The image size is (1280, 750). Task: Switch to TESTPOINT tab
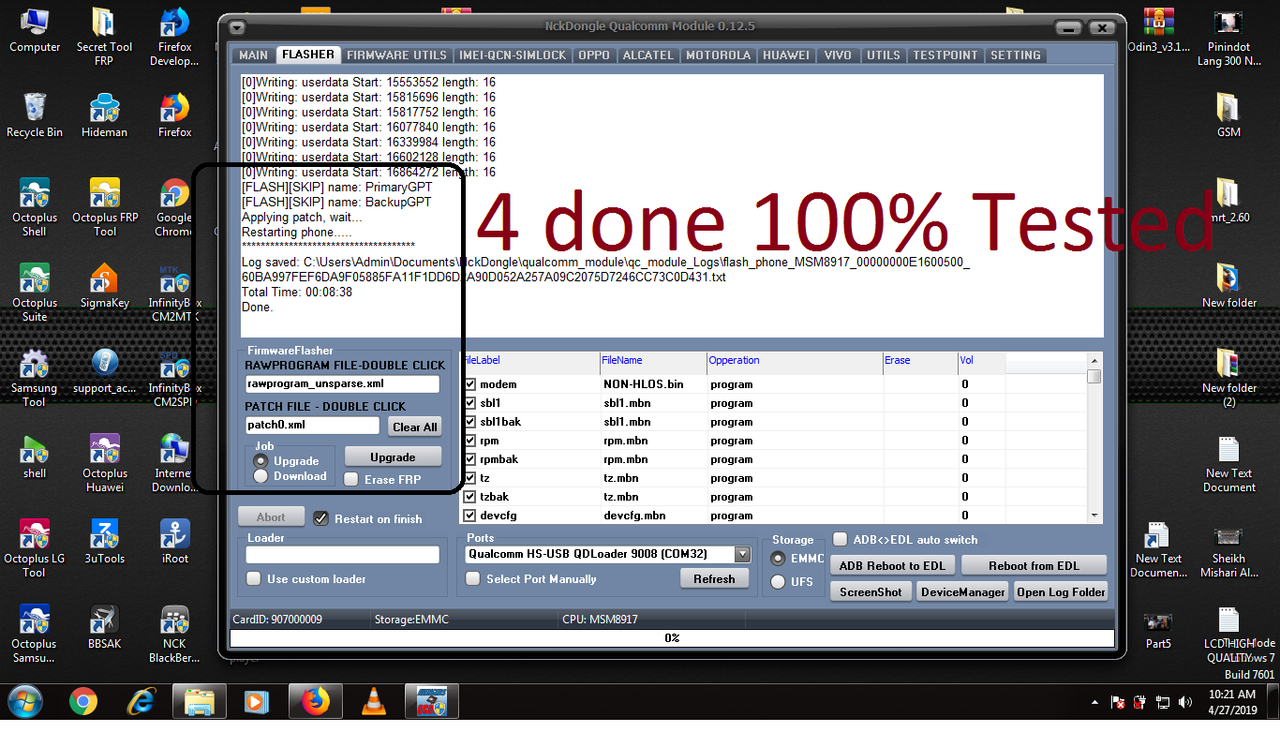tap(945, 55)
